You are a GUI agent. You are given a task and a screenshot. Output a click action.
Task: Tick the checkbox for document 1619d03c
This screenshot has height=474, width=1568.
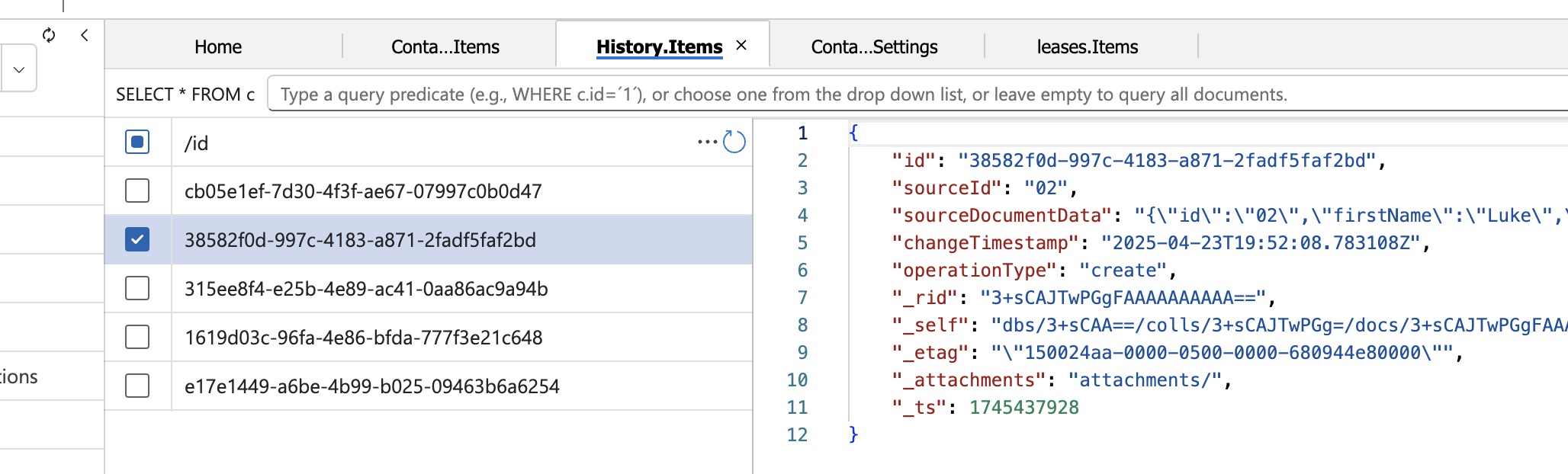[x=137, y=337]
